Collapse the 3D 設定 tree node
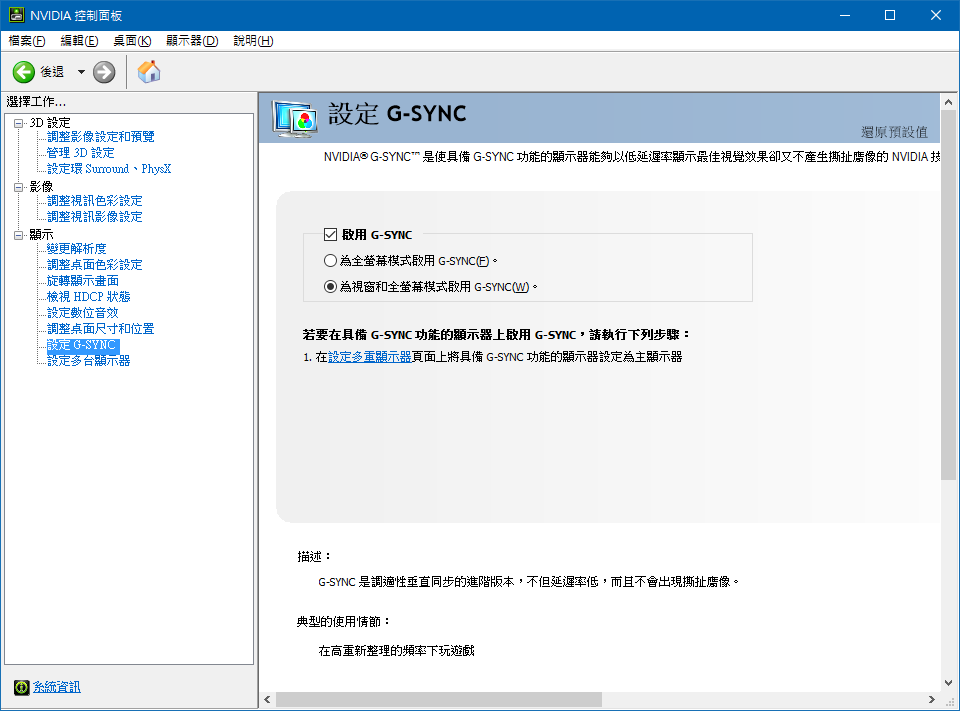The width and height of the screenshot is (960, 711). pos(18,123)
